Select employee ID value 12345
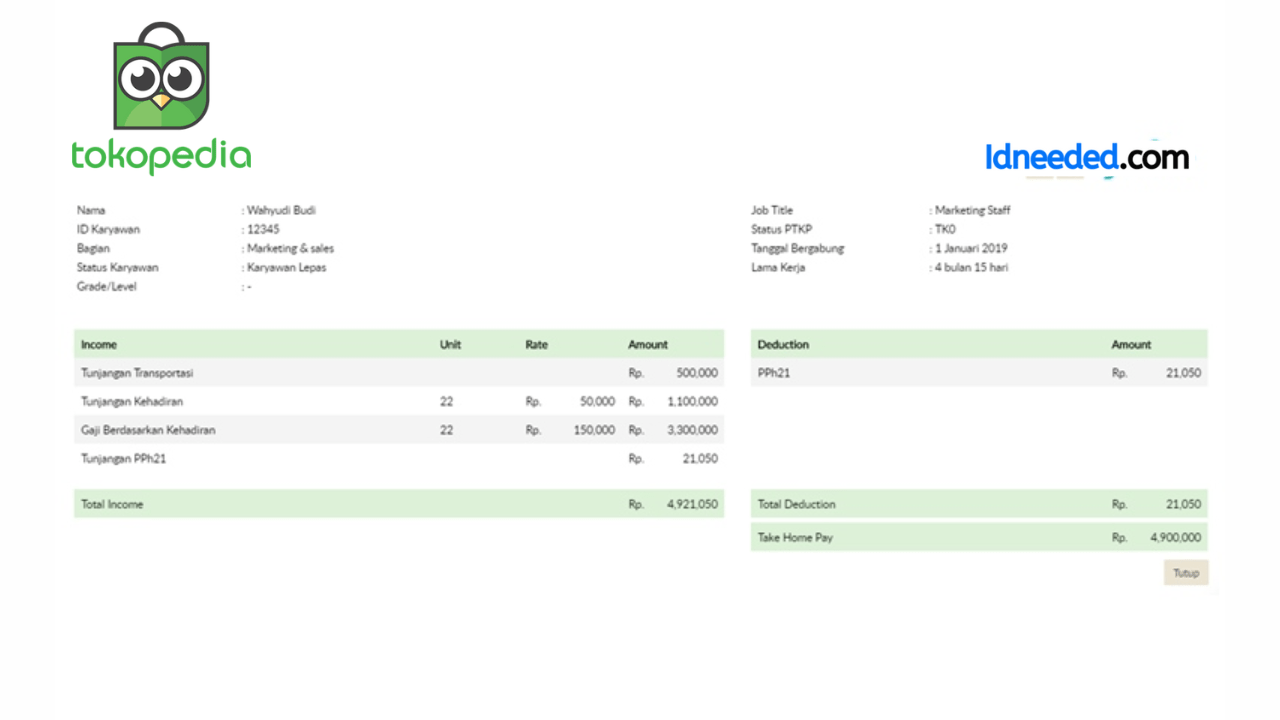 coord(263,229)
